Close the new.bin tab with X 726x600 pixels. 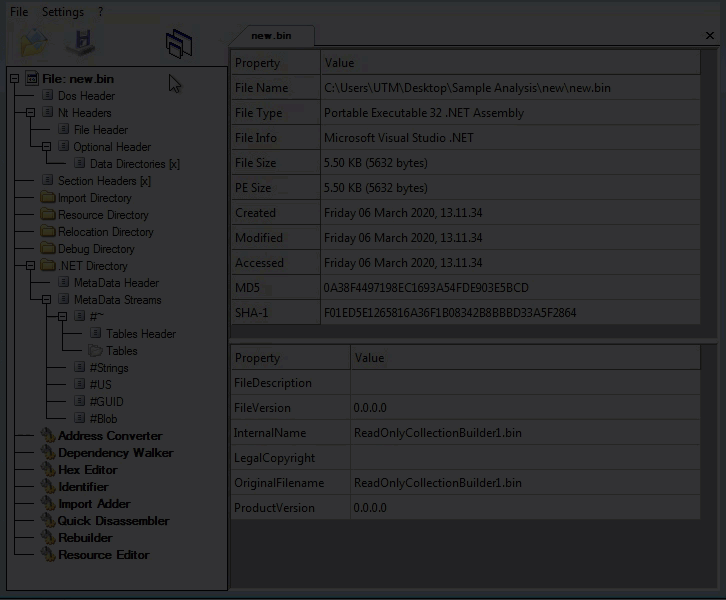click(710, 36)
